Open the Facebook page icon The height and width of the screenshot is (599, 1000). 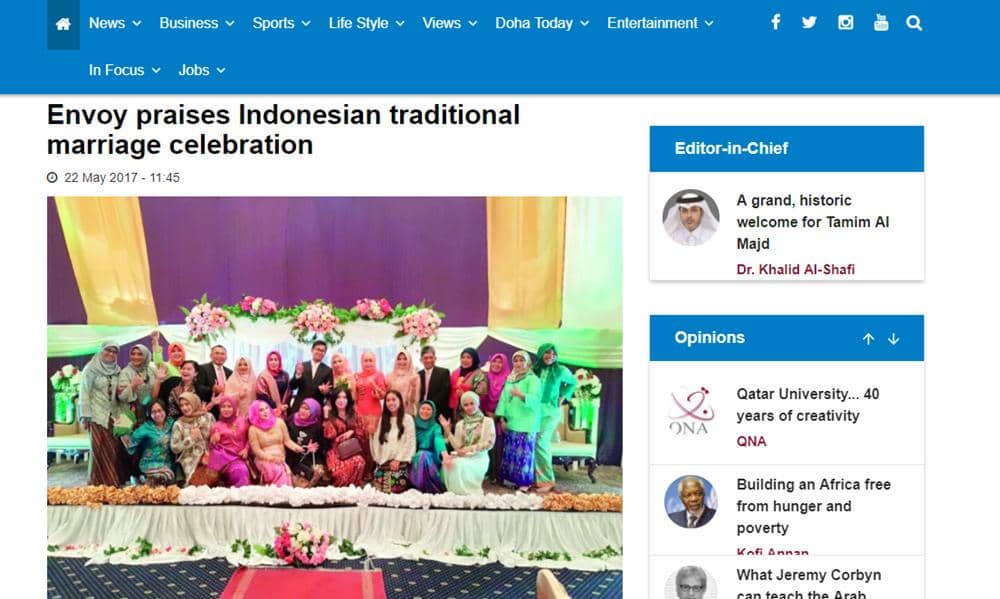776,23
